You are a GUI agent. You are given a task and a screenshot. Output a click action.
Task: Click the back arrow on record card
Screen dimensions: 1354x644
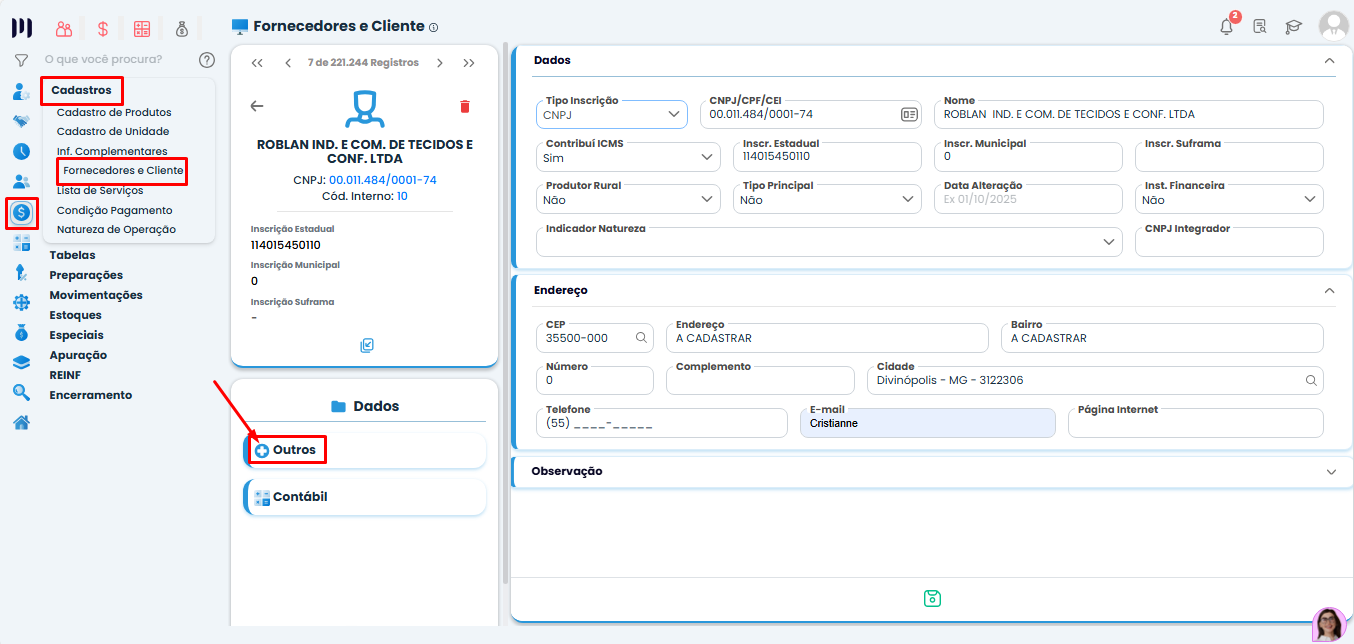(257, 106)
